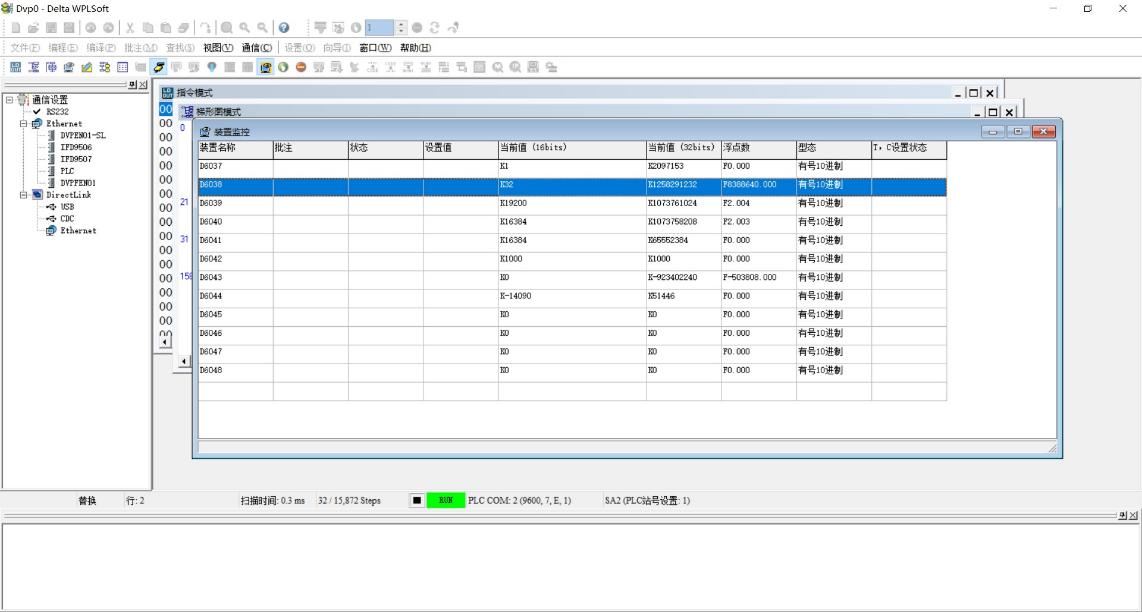Open the 帮助(H) menu
Image resolution: width=1142 pixels, height=612 pixels.
tap(415, 48)
